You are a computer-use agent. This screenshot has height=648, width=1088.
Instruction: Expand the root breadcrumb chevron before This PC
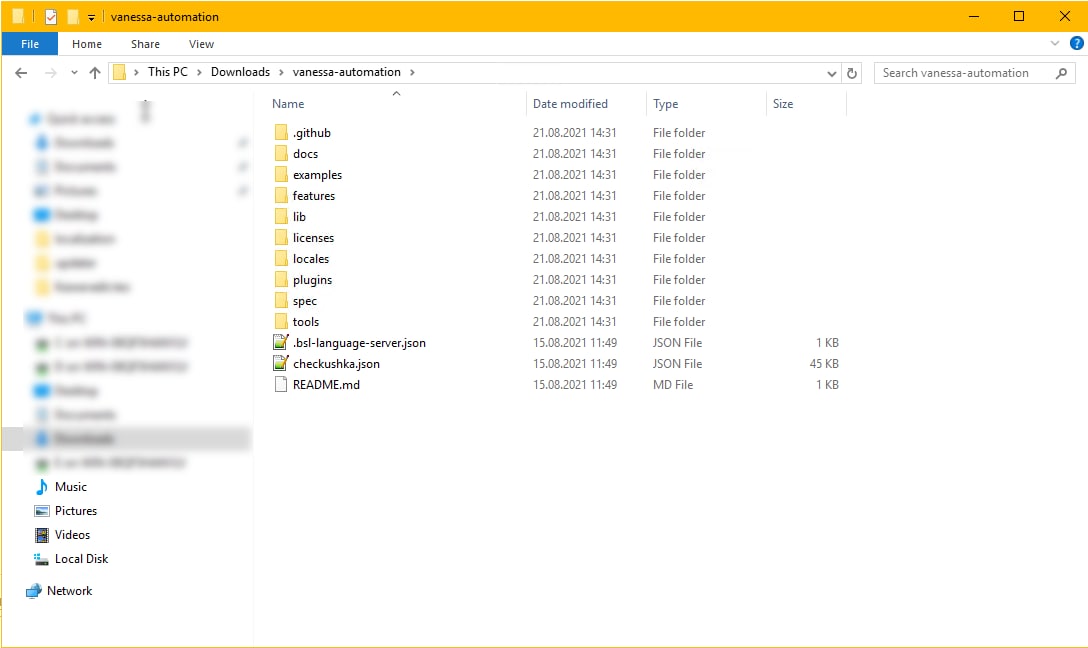coord(136,72)
